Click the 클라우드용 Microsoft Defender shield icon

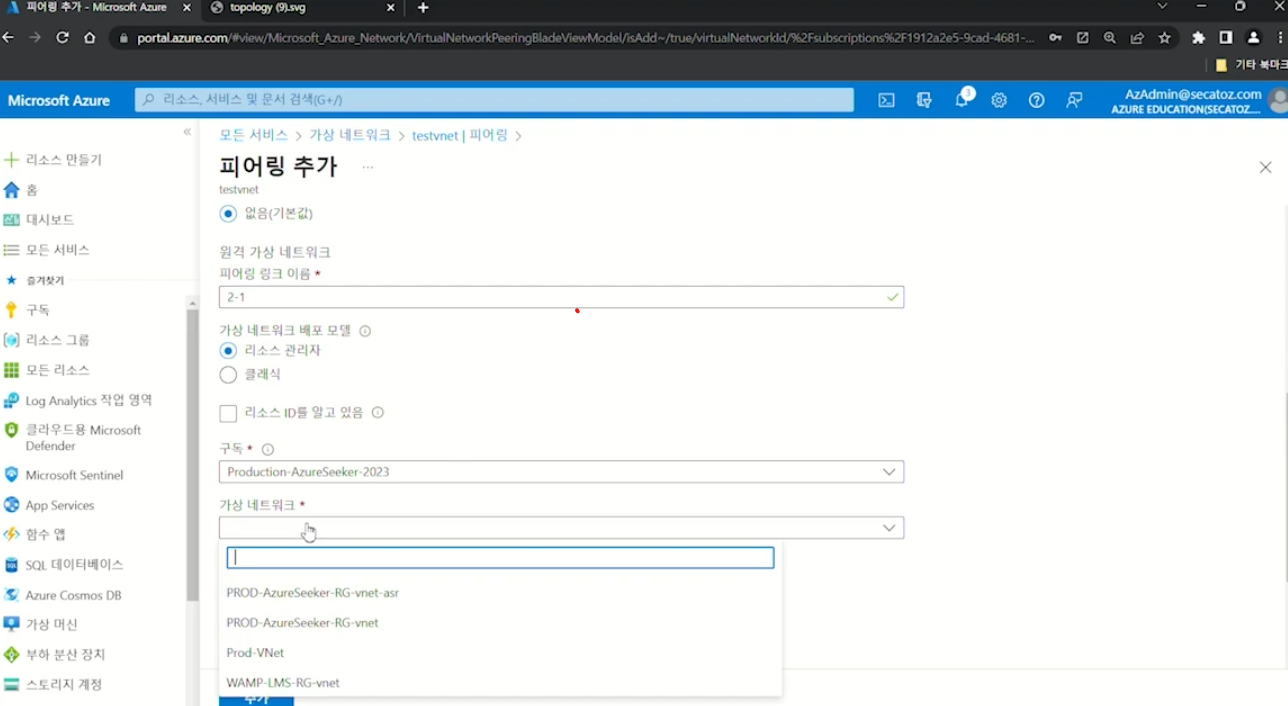tap(12, 431)
